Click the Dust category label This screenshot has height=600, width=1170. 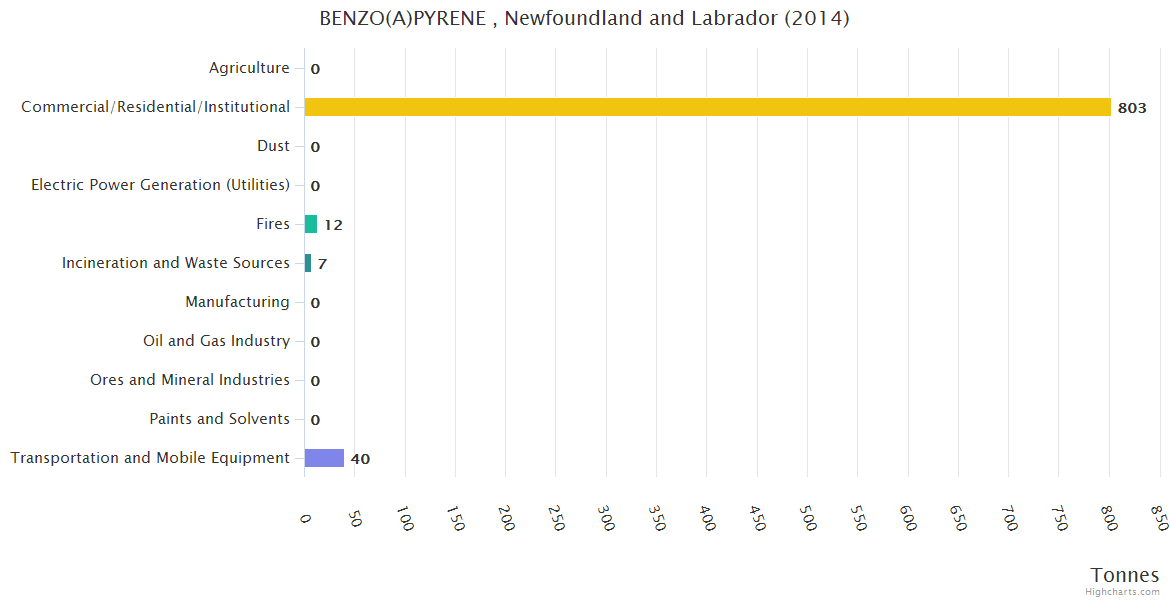(x=273, y=146)
